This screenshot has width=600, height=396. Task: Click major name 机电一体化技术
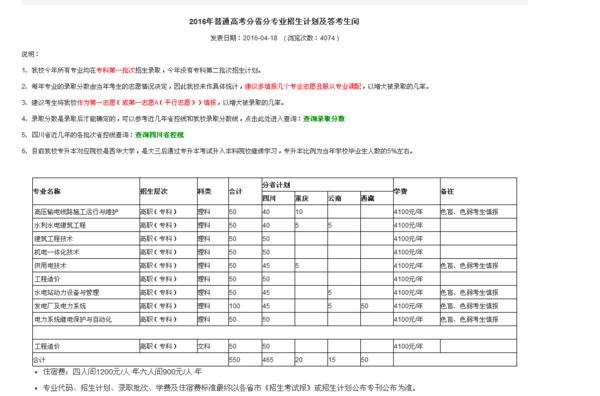[x=57, y=252]
